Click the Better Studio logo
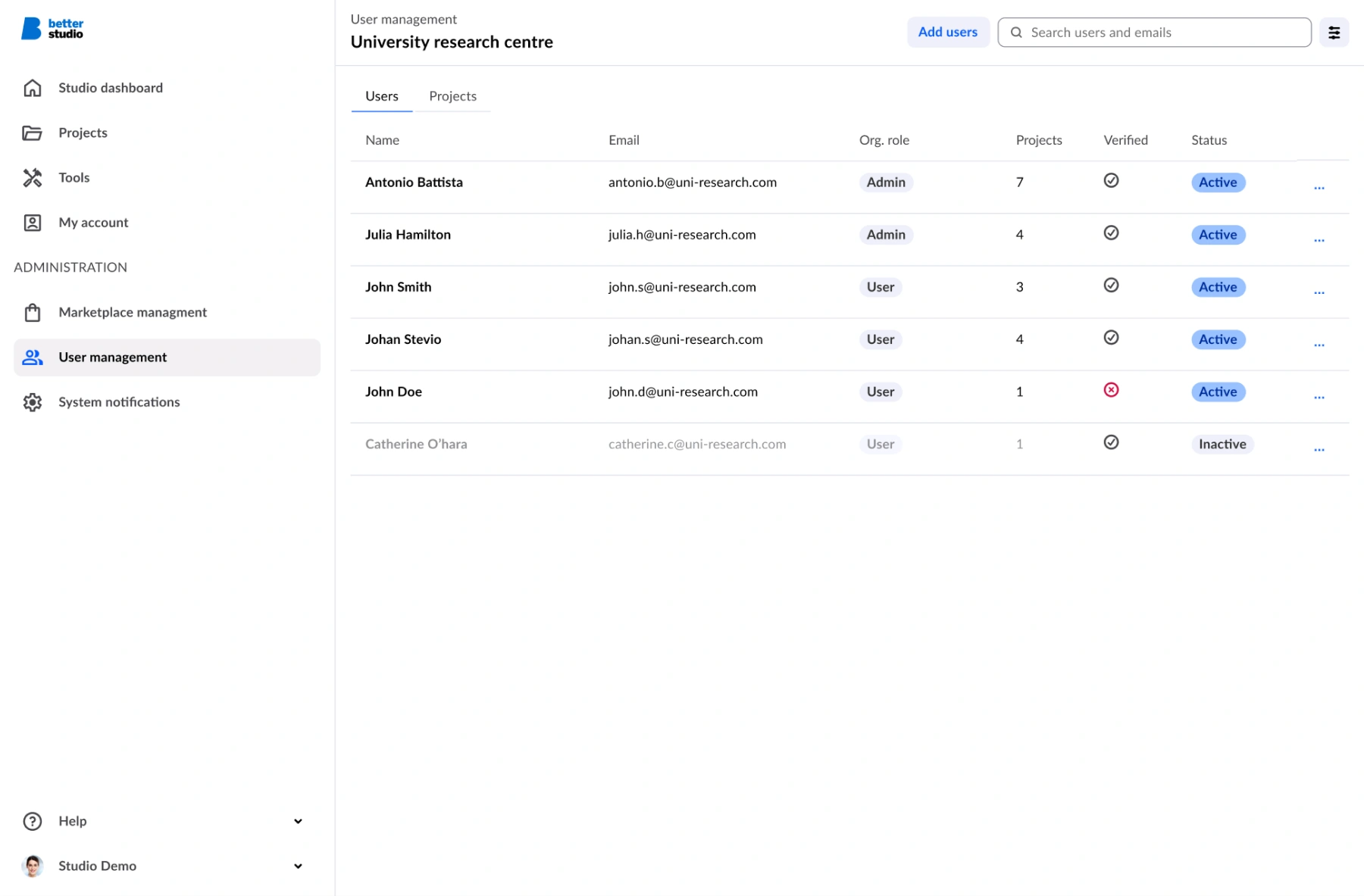1364x896 pixels. point(52,29)
